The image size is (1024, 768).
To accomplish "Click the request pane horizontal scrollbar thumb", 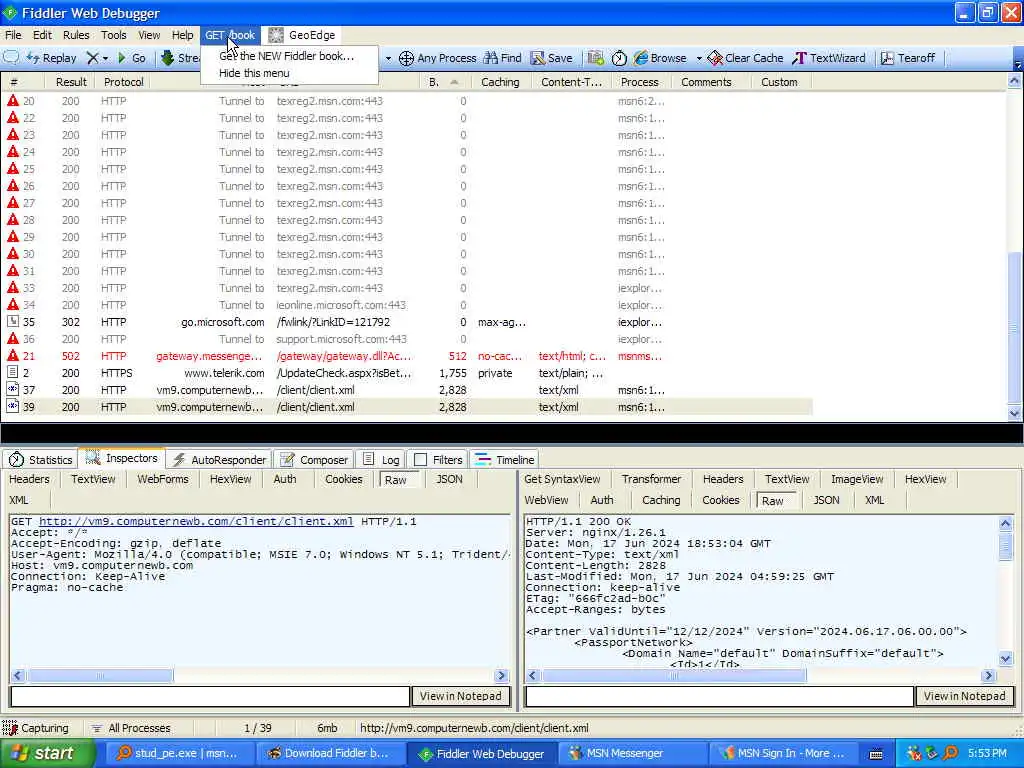I will coord(100,676).
